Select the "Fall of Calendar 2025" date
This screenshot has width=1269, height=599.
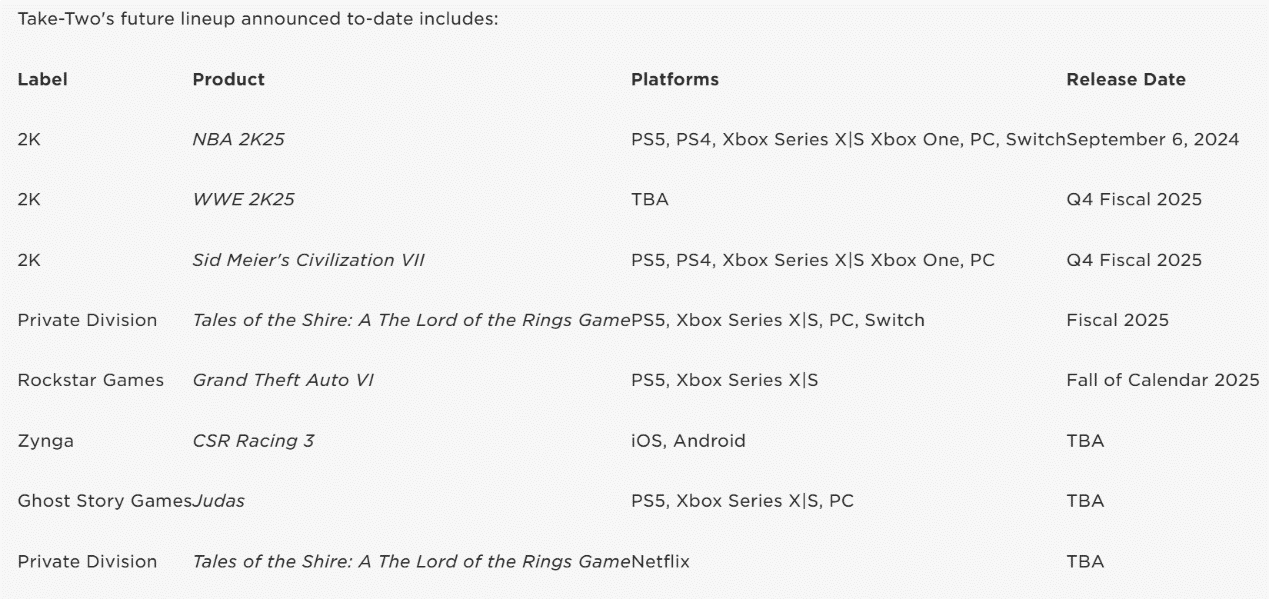coord(1162,380)
